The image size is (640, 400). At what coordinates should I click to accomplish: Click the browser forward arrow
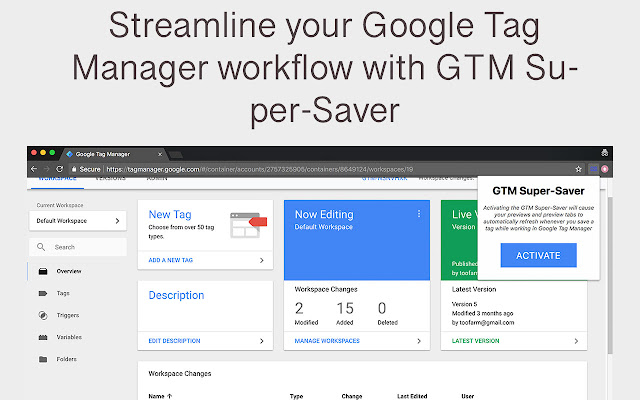47,169
